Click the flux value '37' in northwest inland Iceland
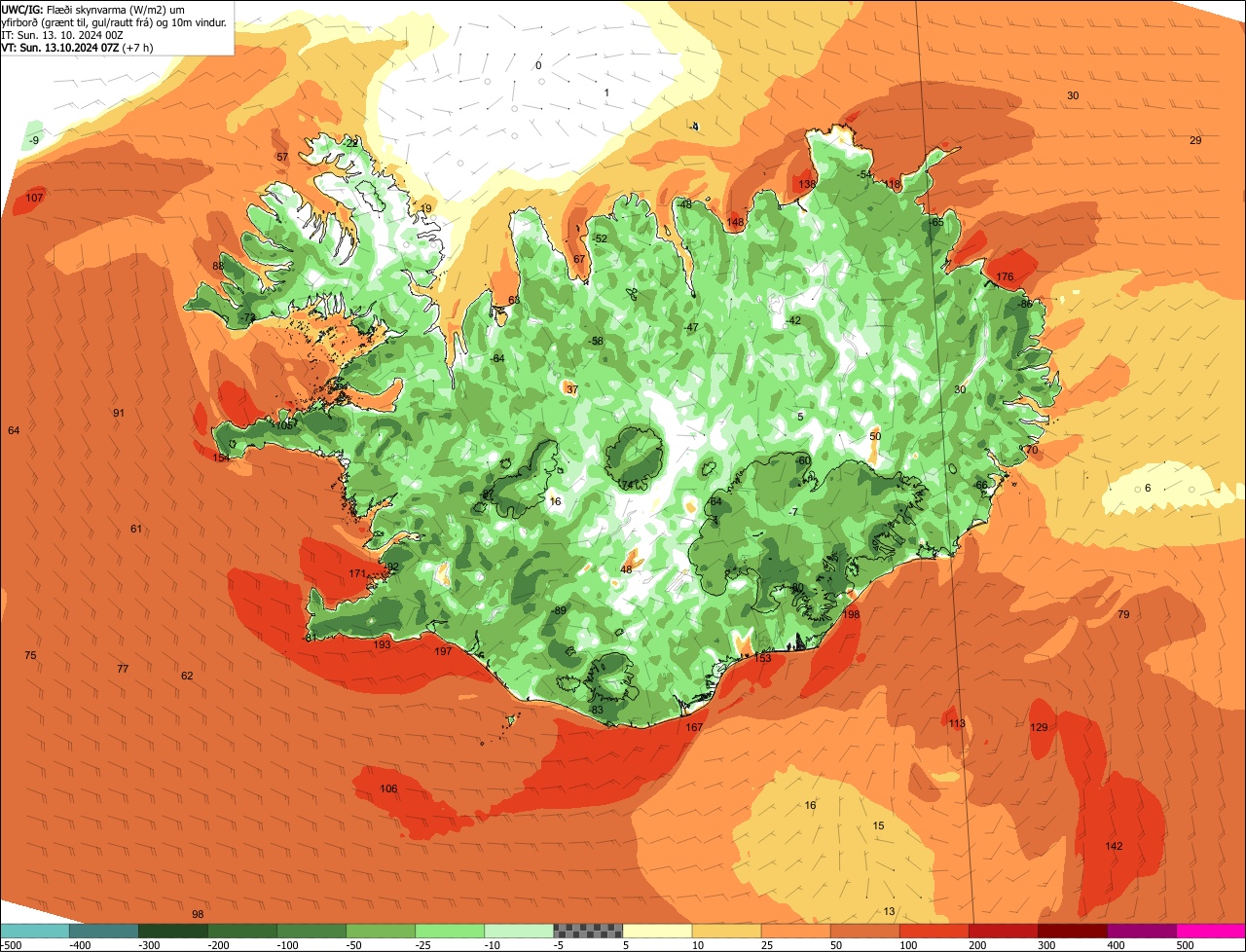Viewport: 1246px width, 952px height. [x=572, y=390]
